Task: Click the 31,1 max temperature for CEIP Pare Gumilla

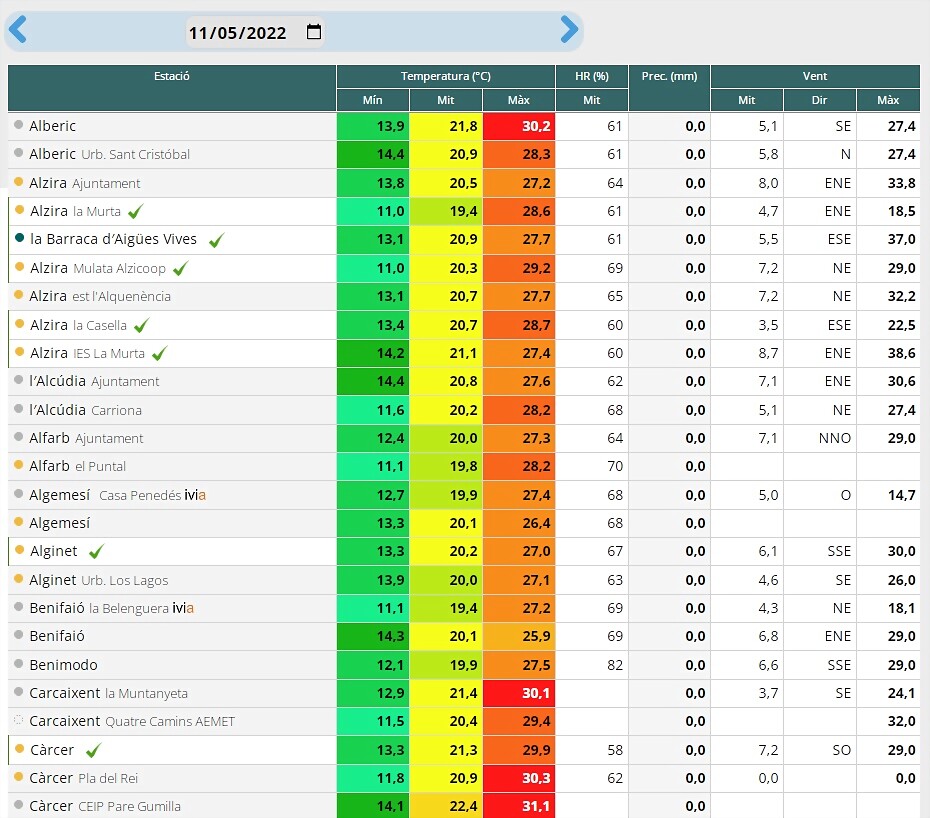Action: pos(519,806)
